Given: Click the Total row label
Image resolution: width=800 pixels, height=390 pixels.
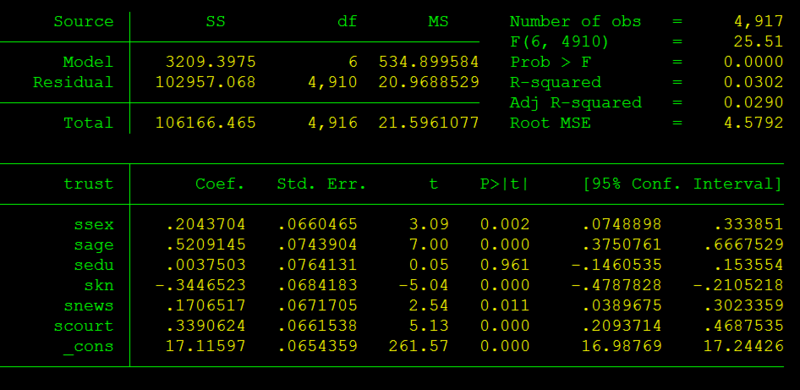Looking at the screenshot, I should 88,123.
